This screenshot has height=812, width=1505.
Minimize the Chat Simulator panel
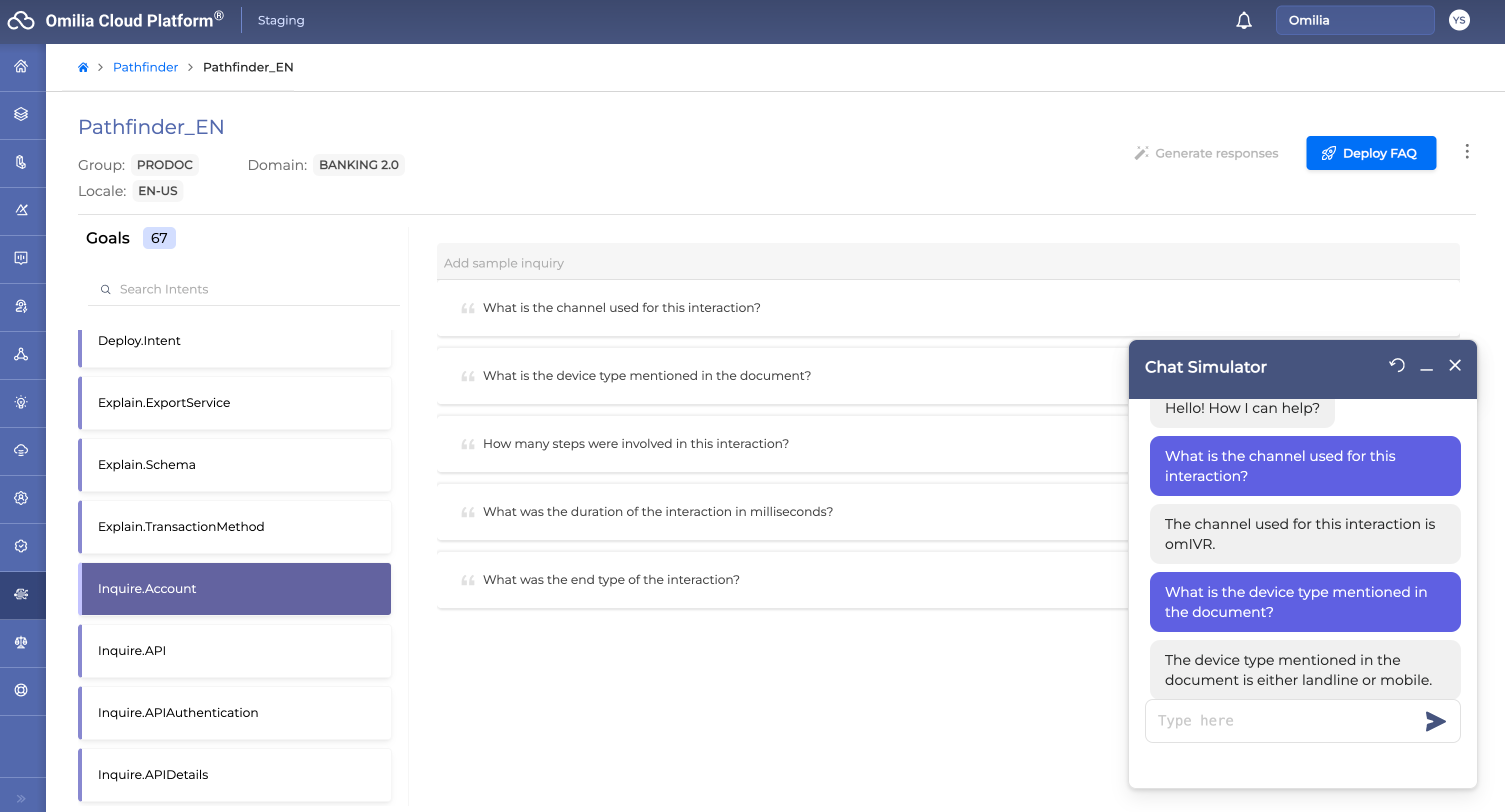[1426, 367]
